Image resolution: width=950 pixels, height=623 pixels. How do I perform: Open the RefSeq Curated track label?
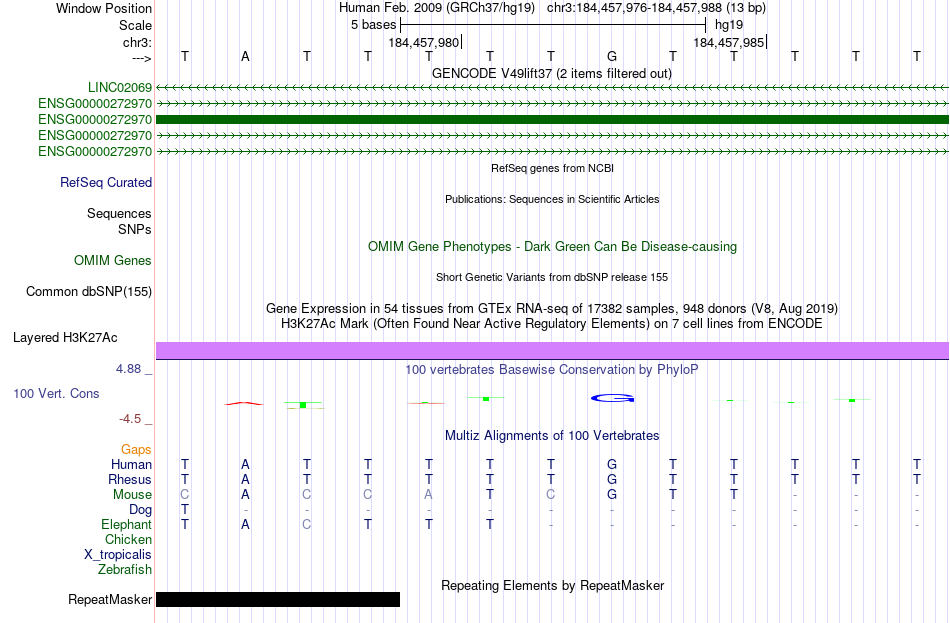click(x=105, y=182)
